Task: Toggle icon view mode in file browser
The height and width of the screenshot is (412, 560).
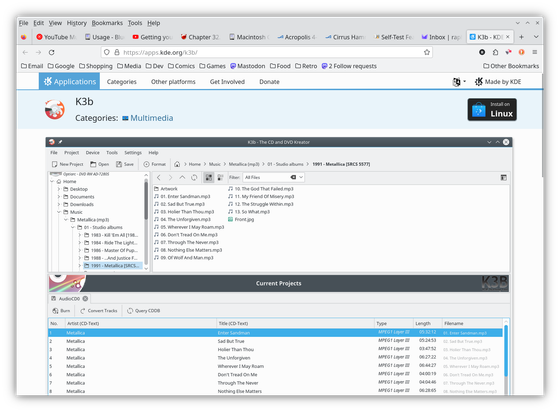Action: pyautogui.click(x=209, y=177)
